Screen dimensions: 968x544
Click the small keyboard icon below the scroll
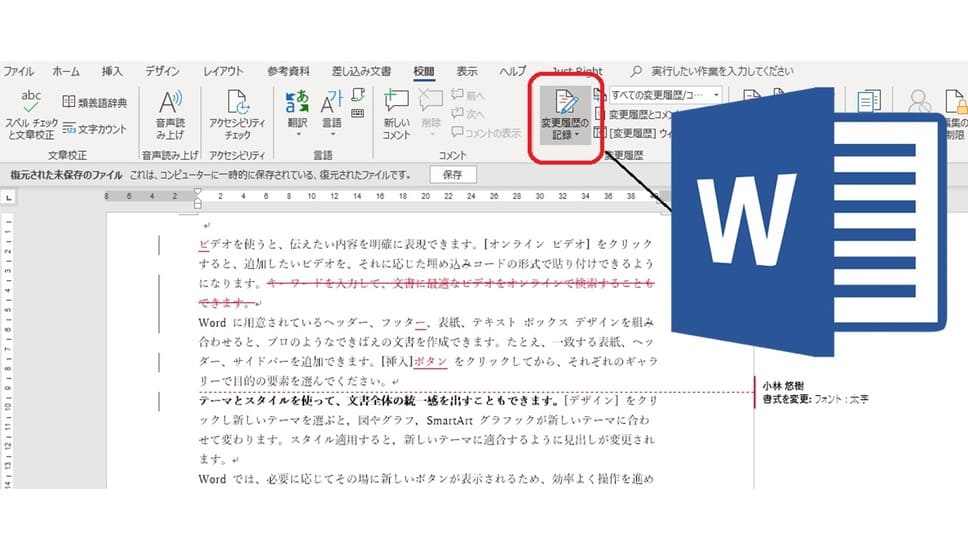pyautogui.click(x=357, y=113)
